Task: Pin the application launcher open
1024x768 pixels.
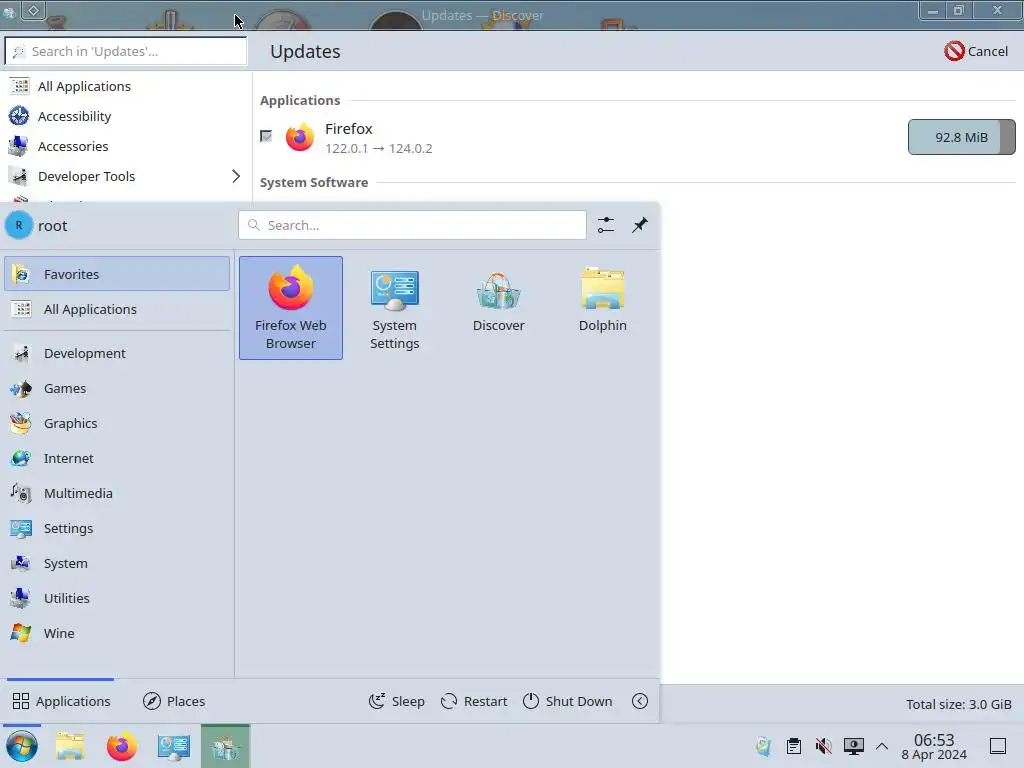Action: coord(640,225)
